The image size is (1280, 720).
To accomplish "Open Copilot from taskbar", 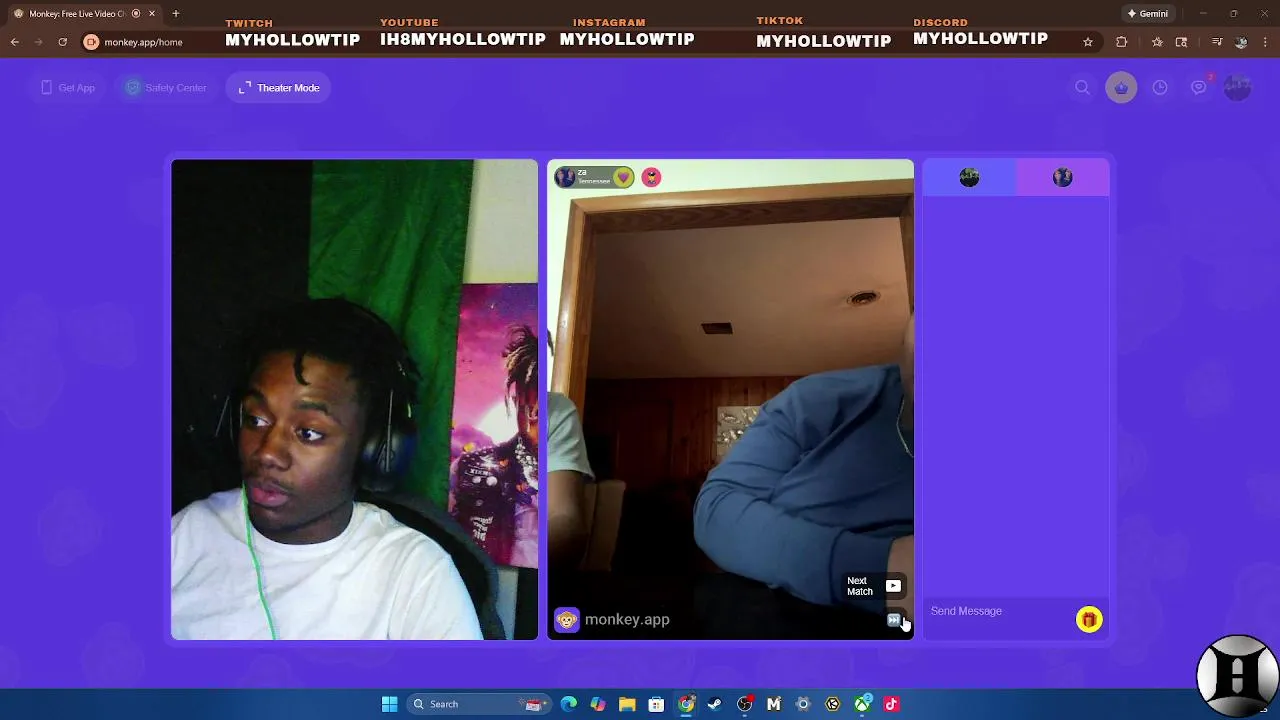I will pyautogui.click(x=598, y=704).
